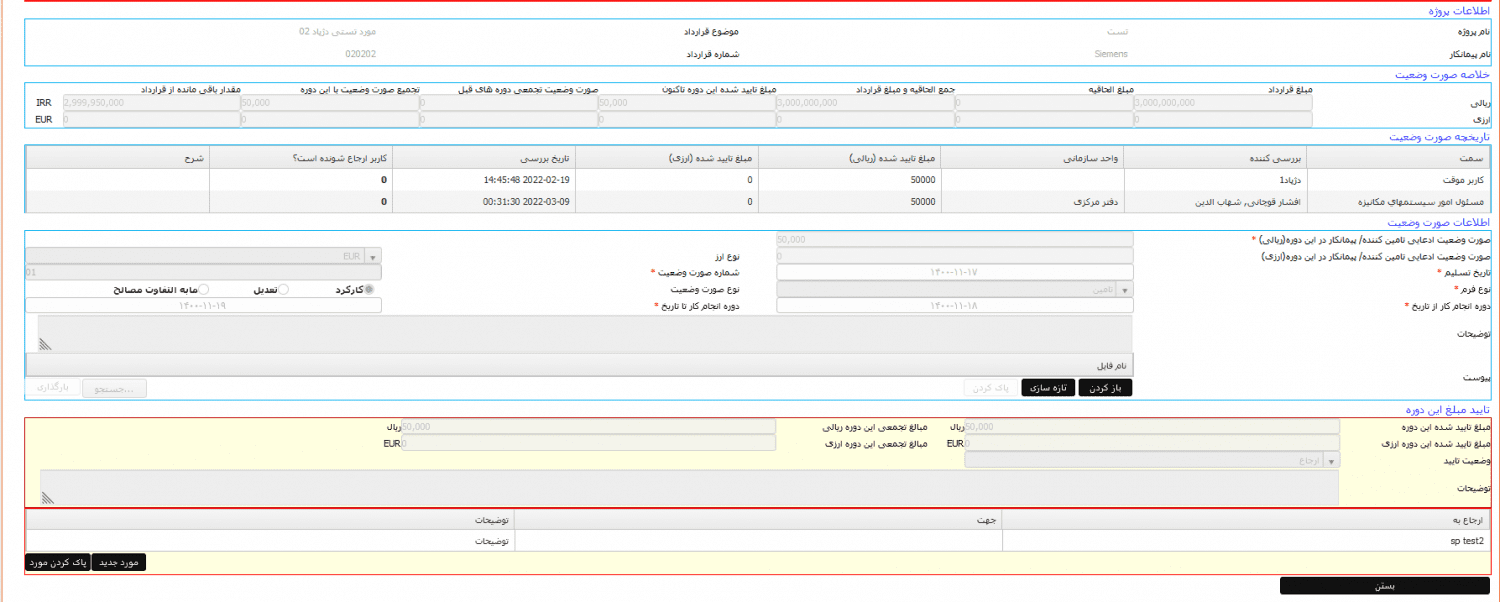
Task: Click the تازه سازی refresh button
Action: tap(1046, 388)
